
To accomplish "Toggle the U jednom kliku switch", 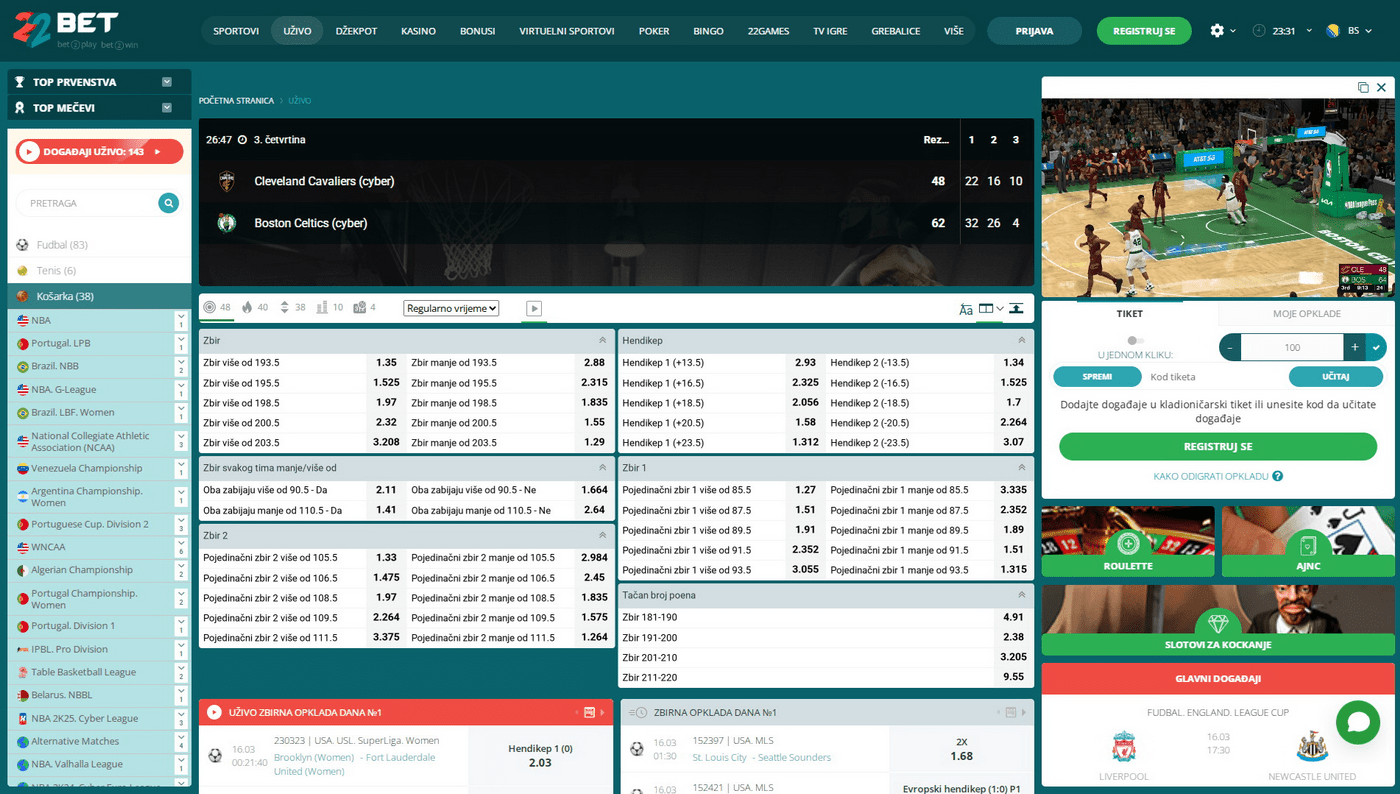I will (x=1134, y=341).
